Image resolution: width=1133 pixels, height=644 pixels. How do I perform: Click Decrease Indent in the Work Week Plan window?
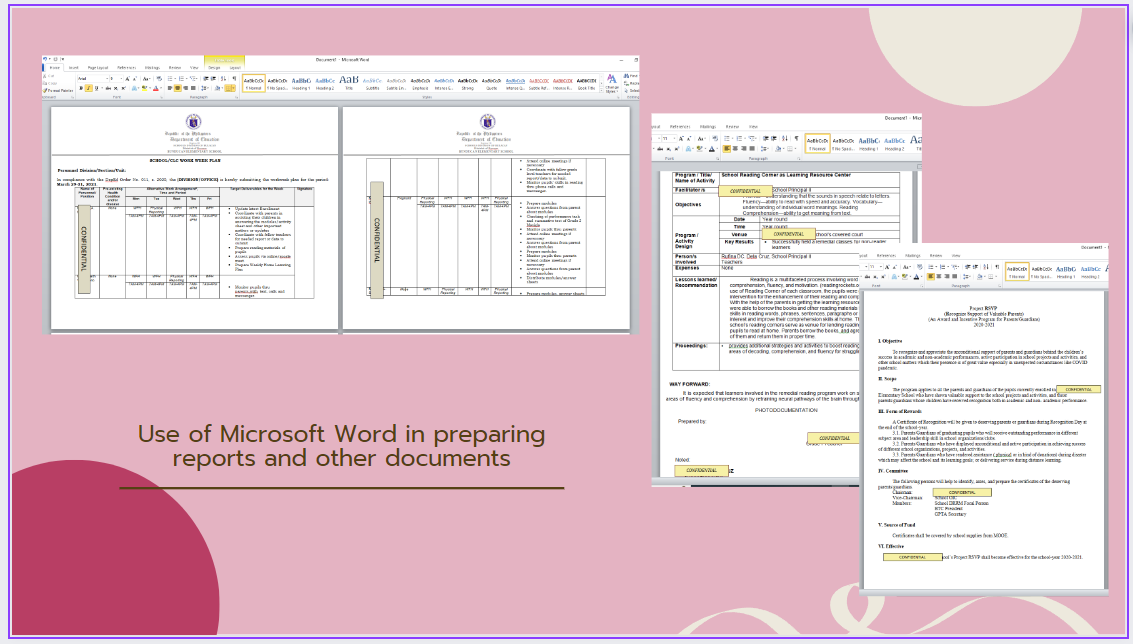[206, 78]
